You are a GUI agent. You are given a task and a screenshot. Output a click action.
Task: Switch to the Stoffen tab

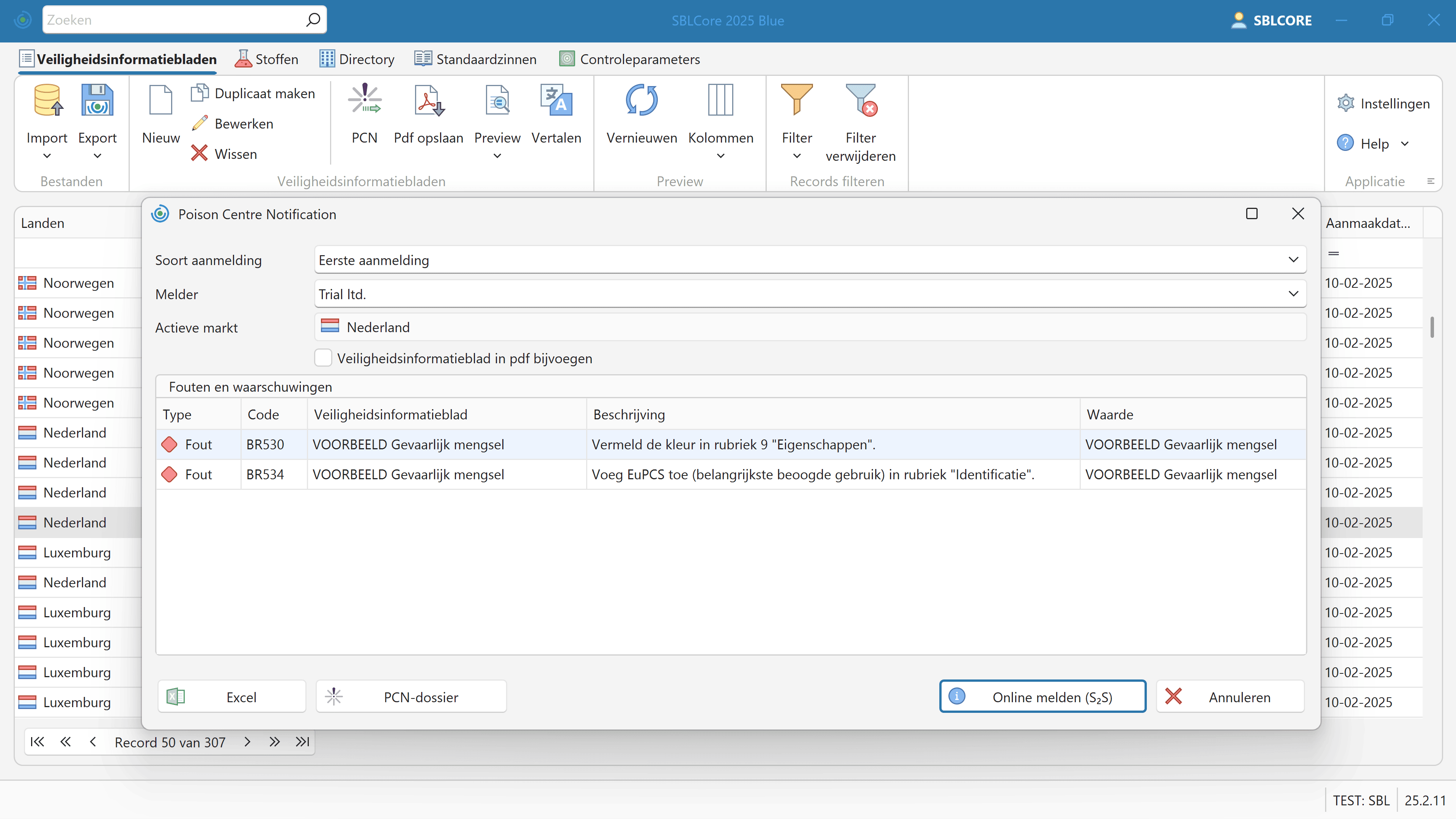point(267,59)
